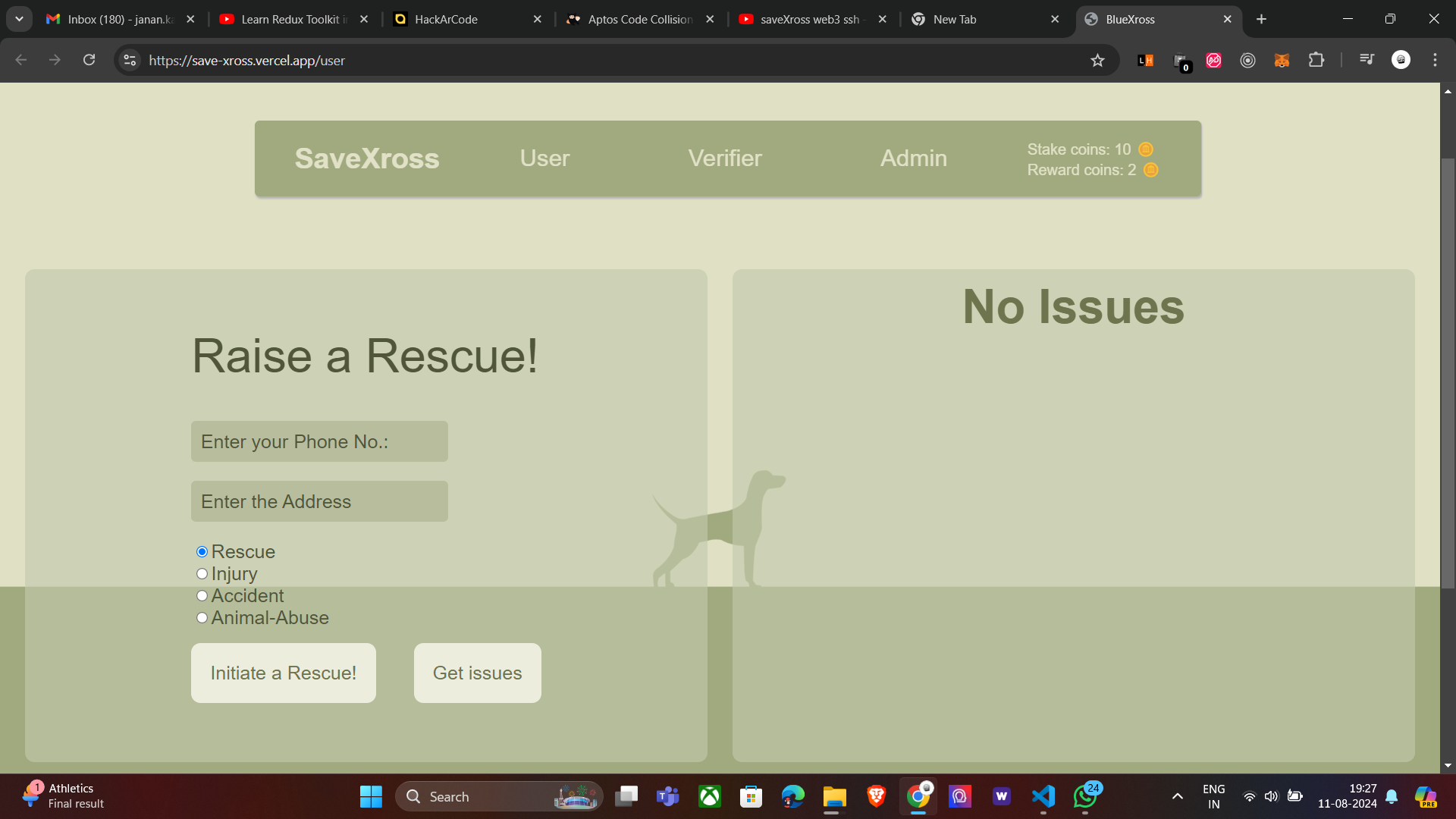This screenshot has height=819, width=1456.
Task: Go to the Verifier nav item
Action: (x=724, y=158)
